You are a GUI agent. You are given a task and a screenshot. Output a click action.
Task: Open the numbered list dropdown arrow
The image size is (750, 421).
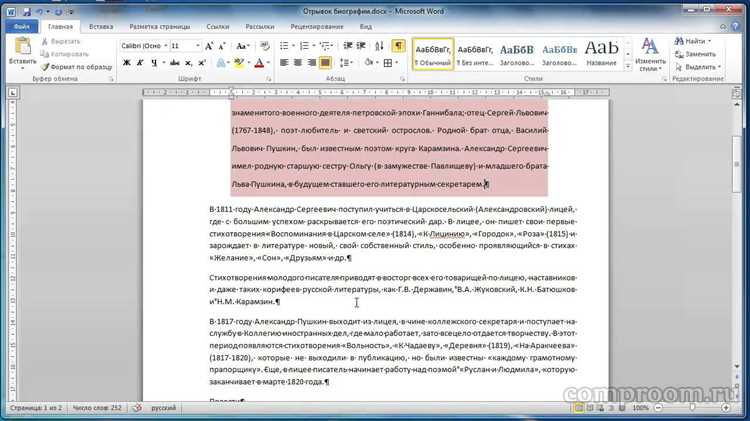313,46
